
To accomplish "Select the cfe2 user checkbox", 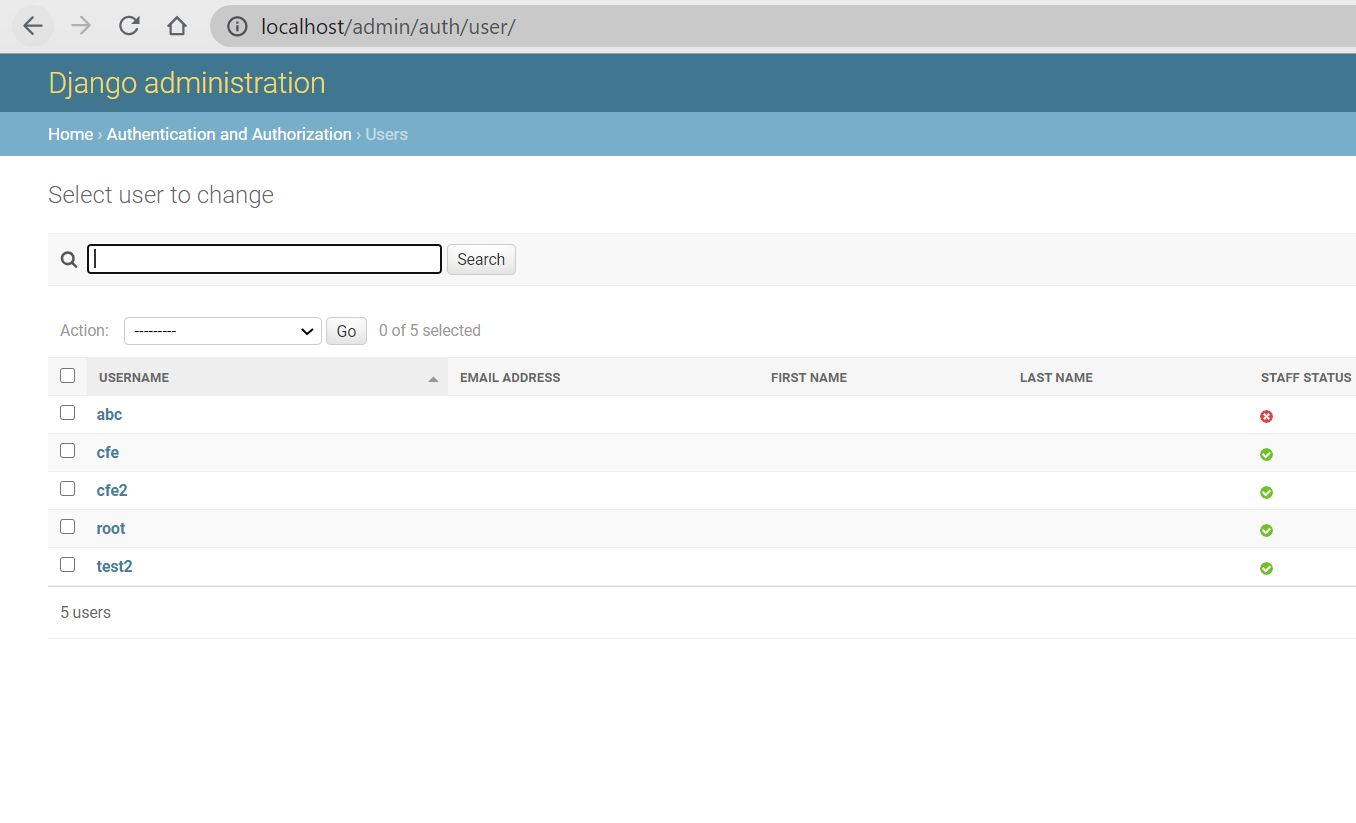I will (x=68, y=488).
